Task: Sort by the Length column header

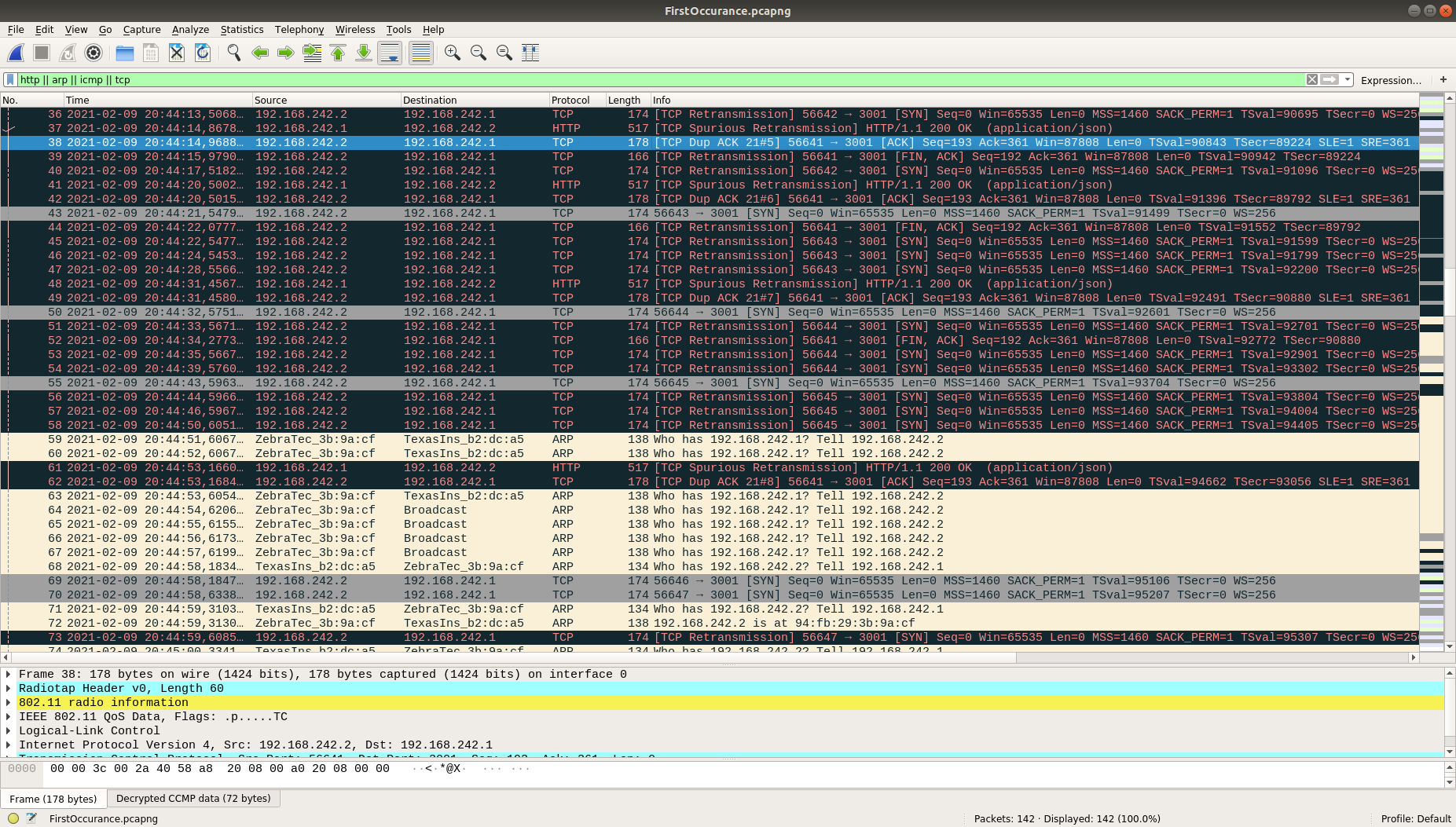Action: tap(627, 100)
